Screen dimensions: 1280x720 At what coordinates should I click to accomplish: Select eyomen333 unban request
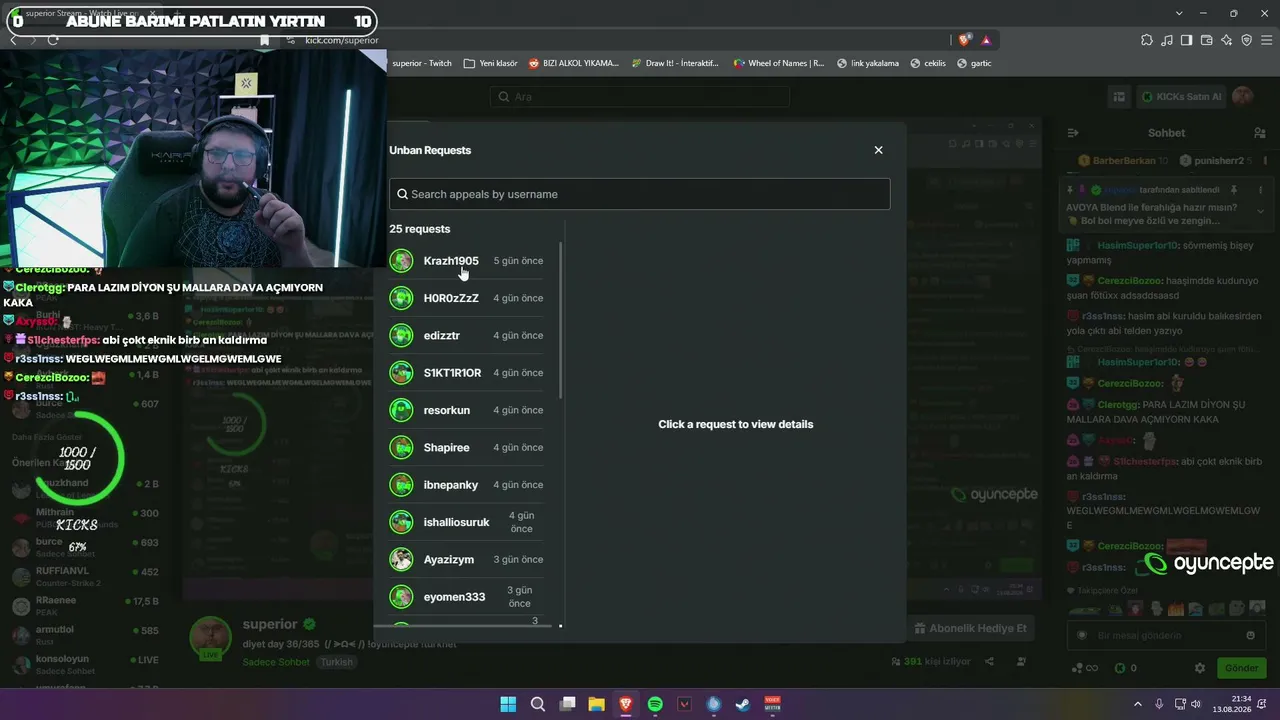467,597
